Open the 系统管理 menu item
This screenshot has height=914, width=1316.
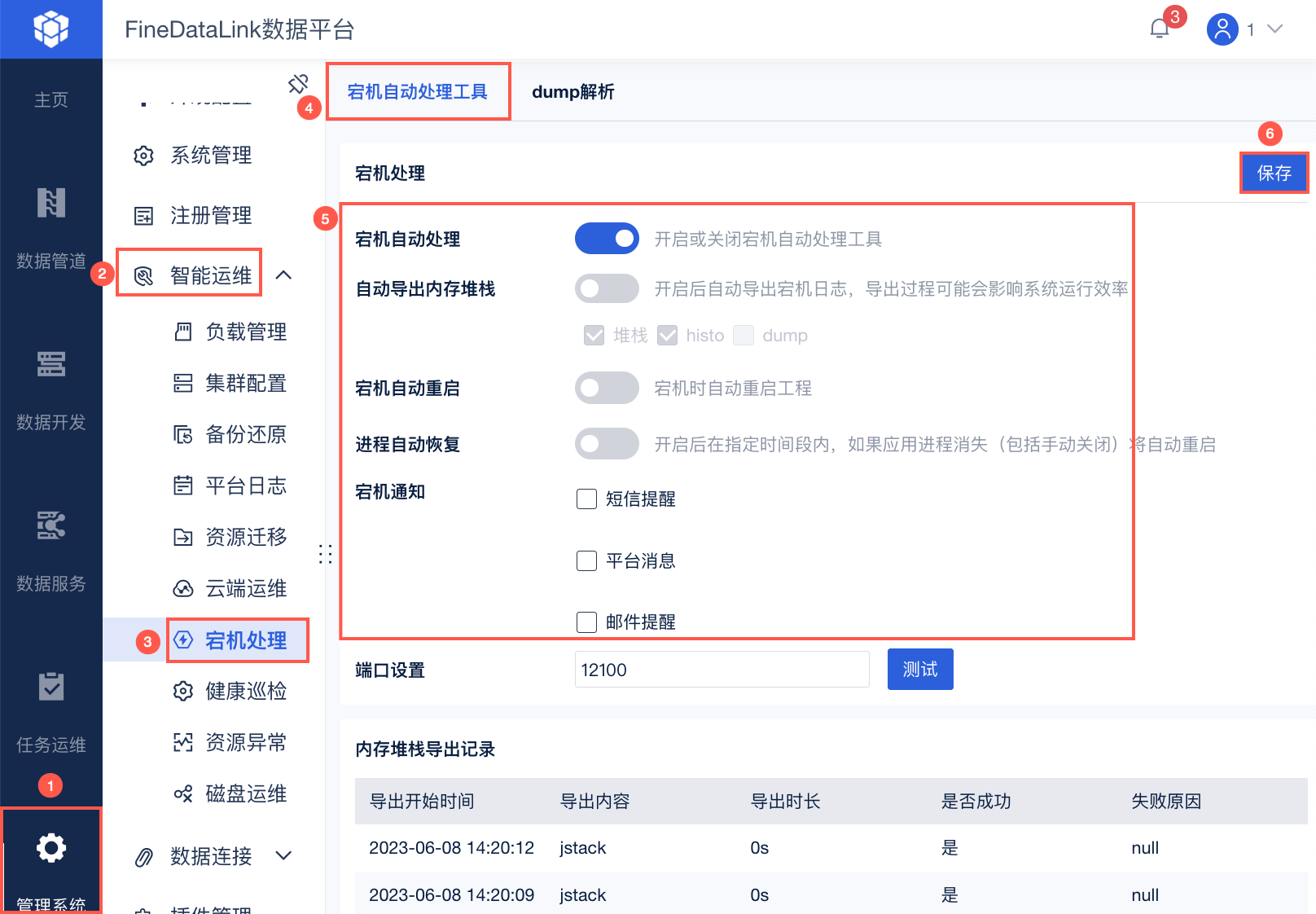pos(211,156)
